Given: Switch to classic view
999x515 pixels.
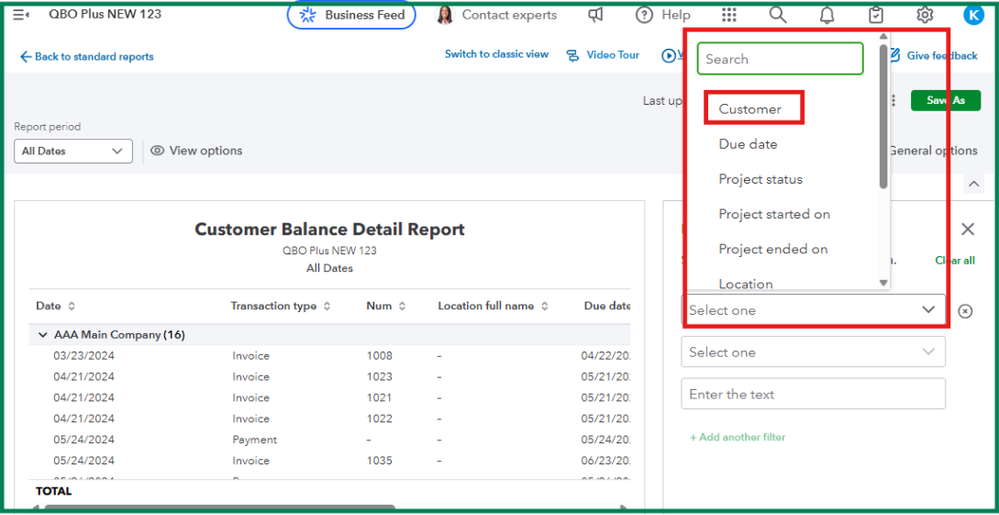Looking at the screenshot, I should coord(496,54).
